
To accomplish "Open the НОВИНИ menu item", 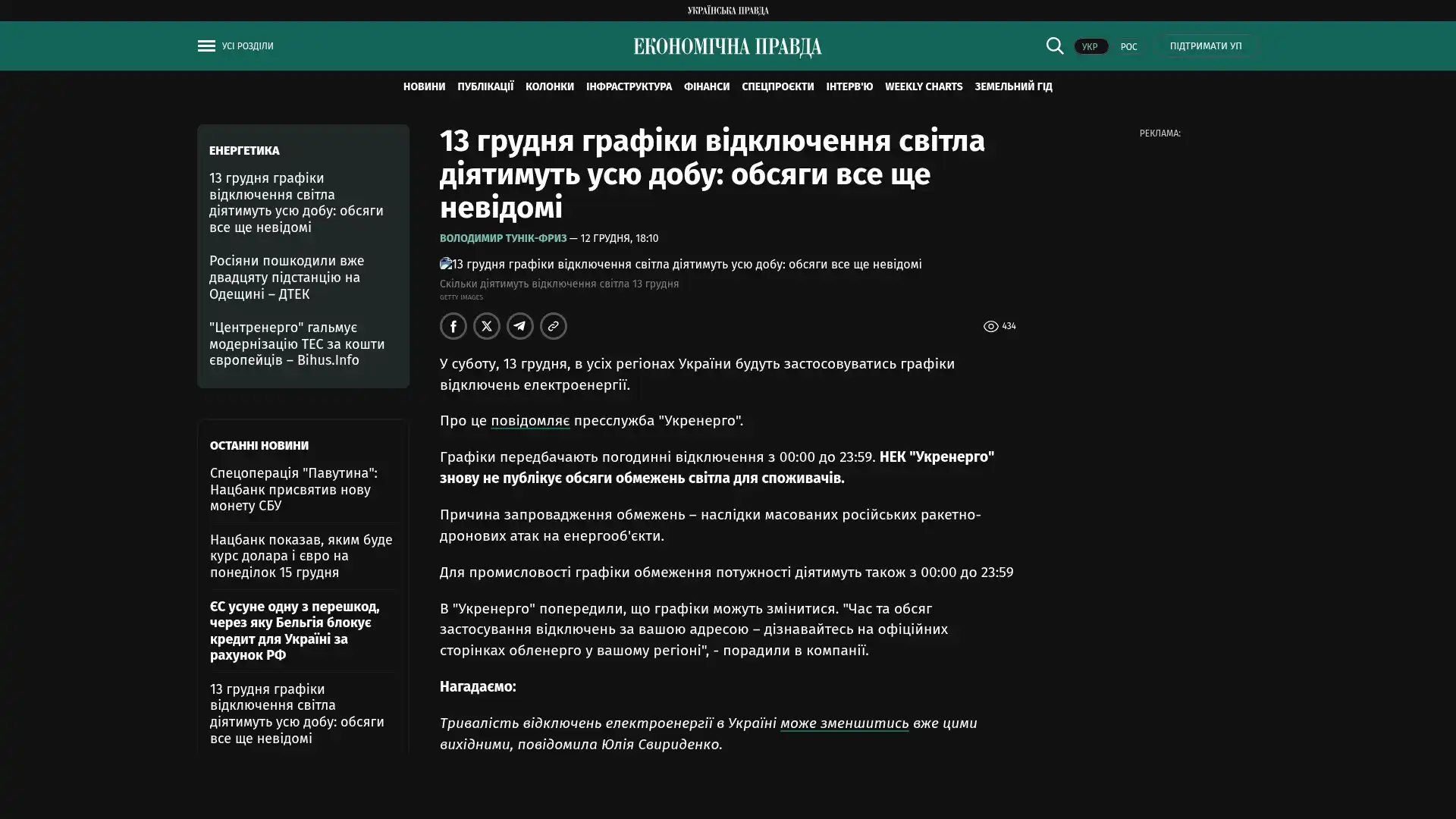I will [x=424, y=87].
